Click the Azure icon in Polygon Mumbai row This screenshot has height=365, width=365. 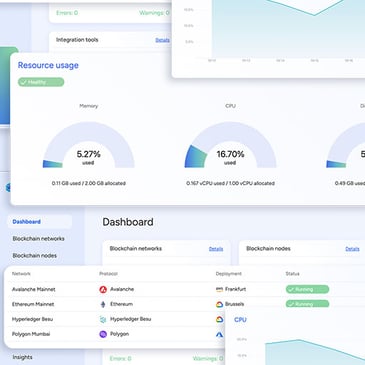(x=219, y=334)
